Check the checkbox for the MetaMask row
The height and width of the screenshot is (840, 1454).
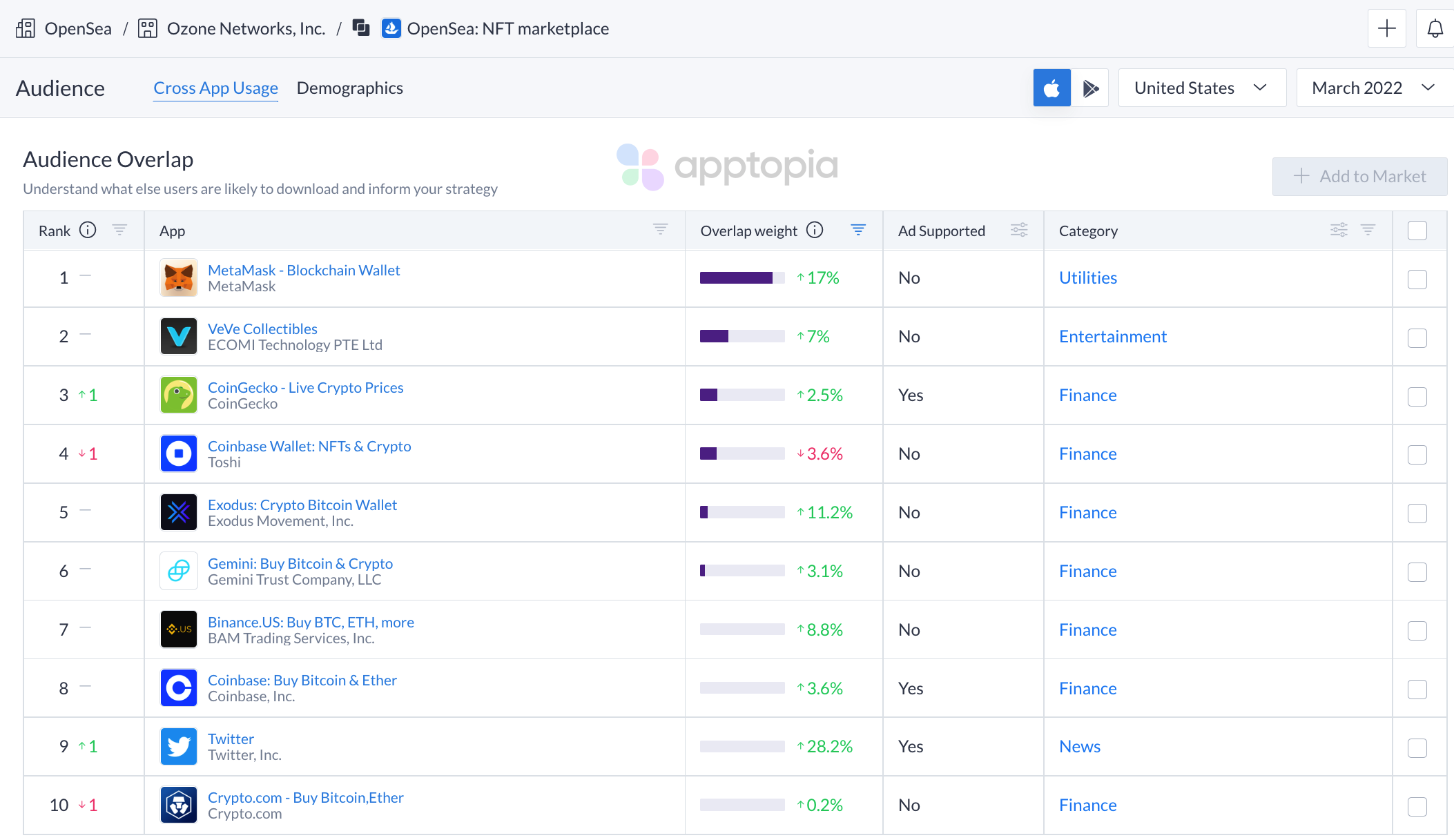[x=1418, y=280]
